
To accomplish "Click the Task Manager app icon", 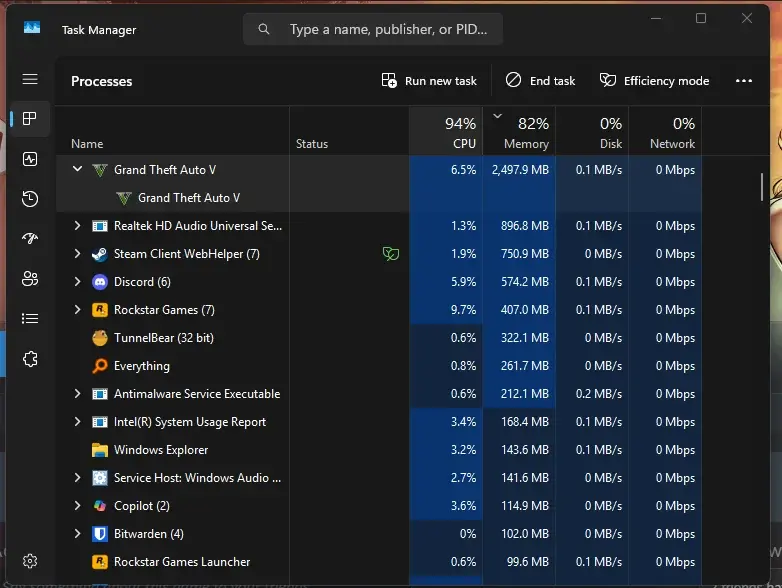I will click(32, 27).
